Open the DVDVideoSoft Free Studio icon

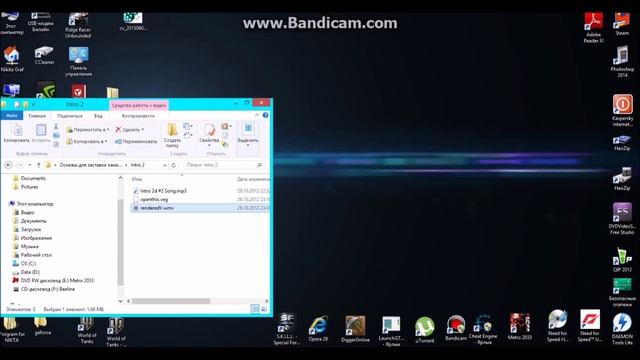622,219
